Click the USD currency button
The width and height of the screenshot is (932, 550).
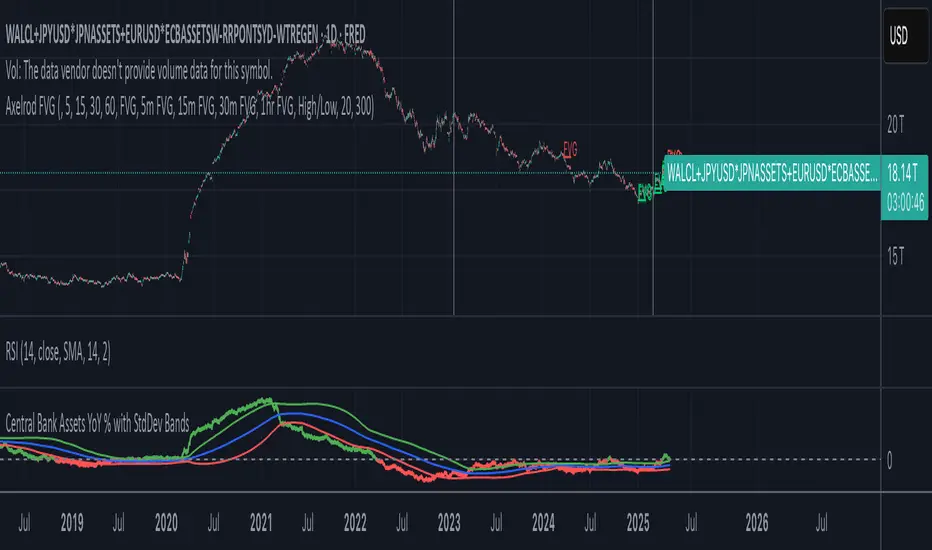click(x=906, y=36)
